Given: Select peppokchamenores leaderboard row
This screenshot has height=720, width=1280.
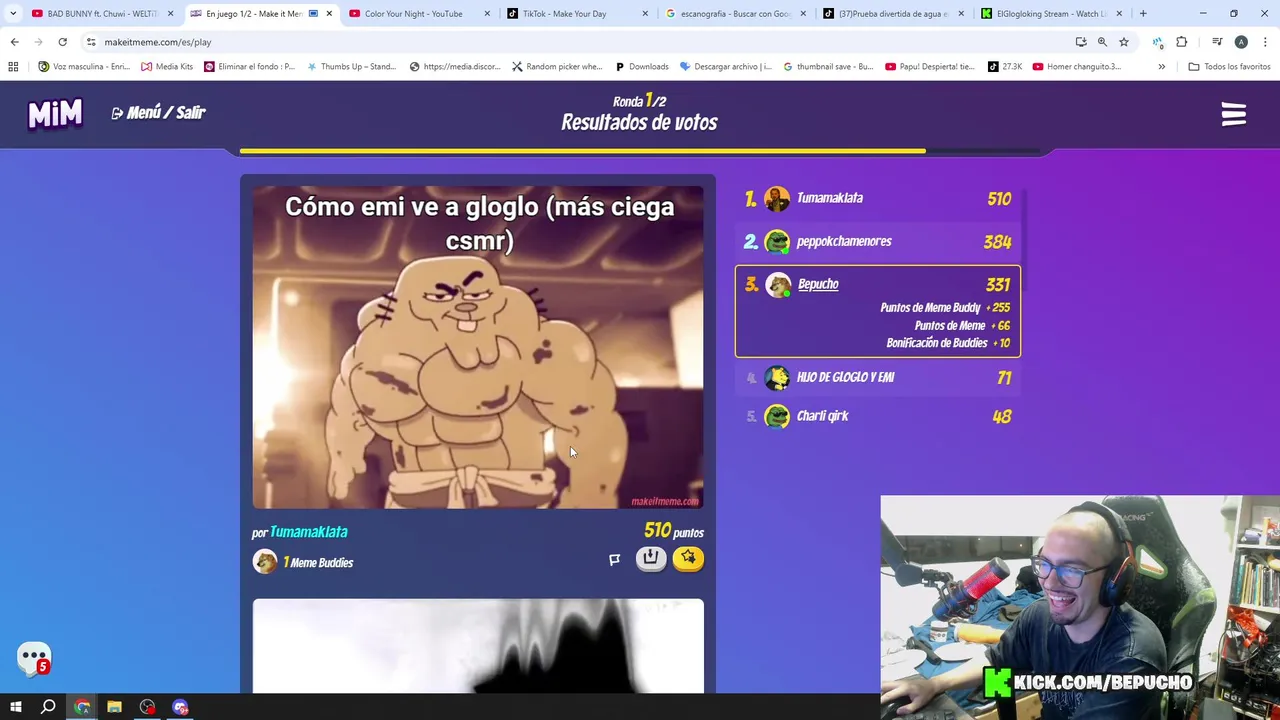Looking at the screenshot, I should pyautogui.click(x=878, y=241).
